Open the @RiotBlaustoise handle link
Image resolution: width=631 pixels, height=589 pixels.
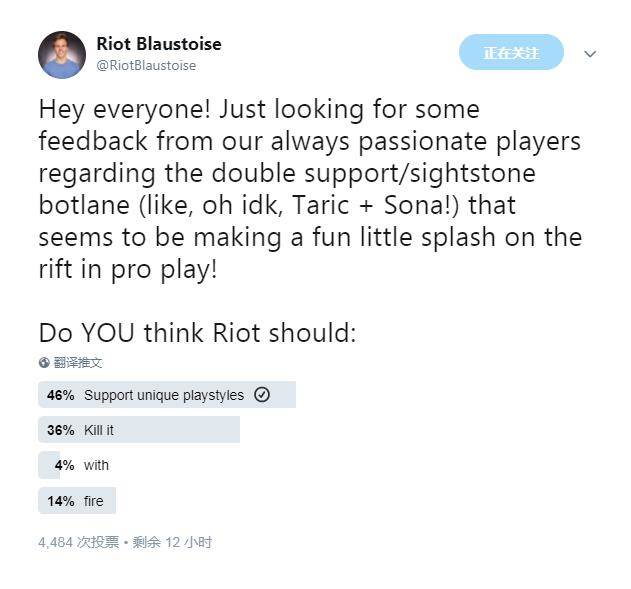pyautogui.click(x=146, y=66)
